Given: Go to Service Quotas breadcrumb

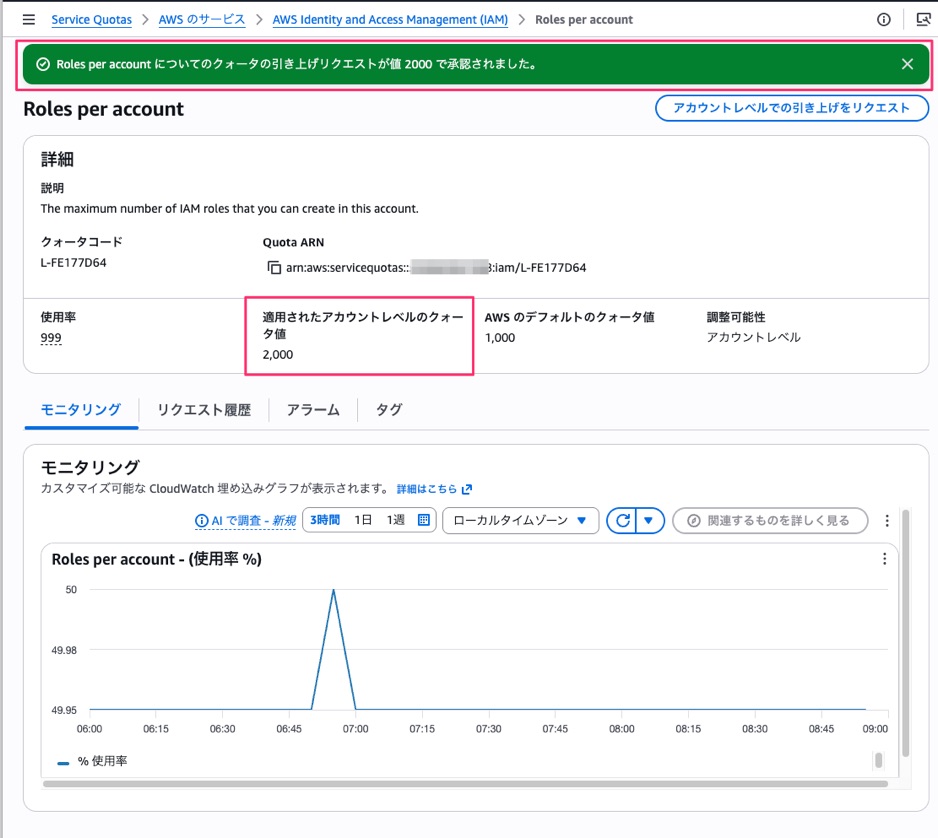Looking at the screenshot, I should (x=92, y=20).
